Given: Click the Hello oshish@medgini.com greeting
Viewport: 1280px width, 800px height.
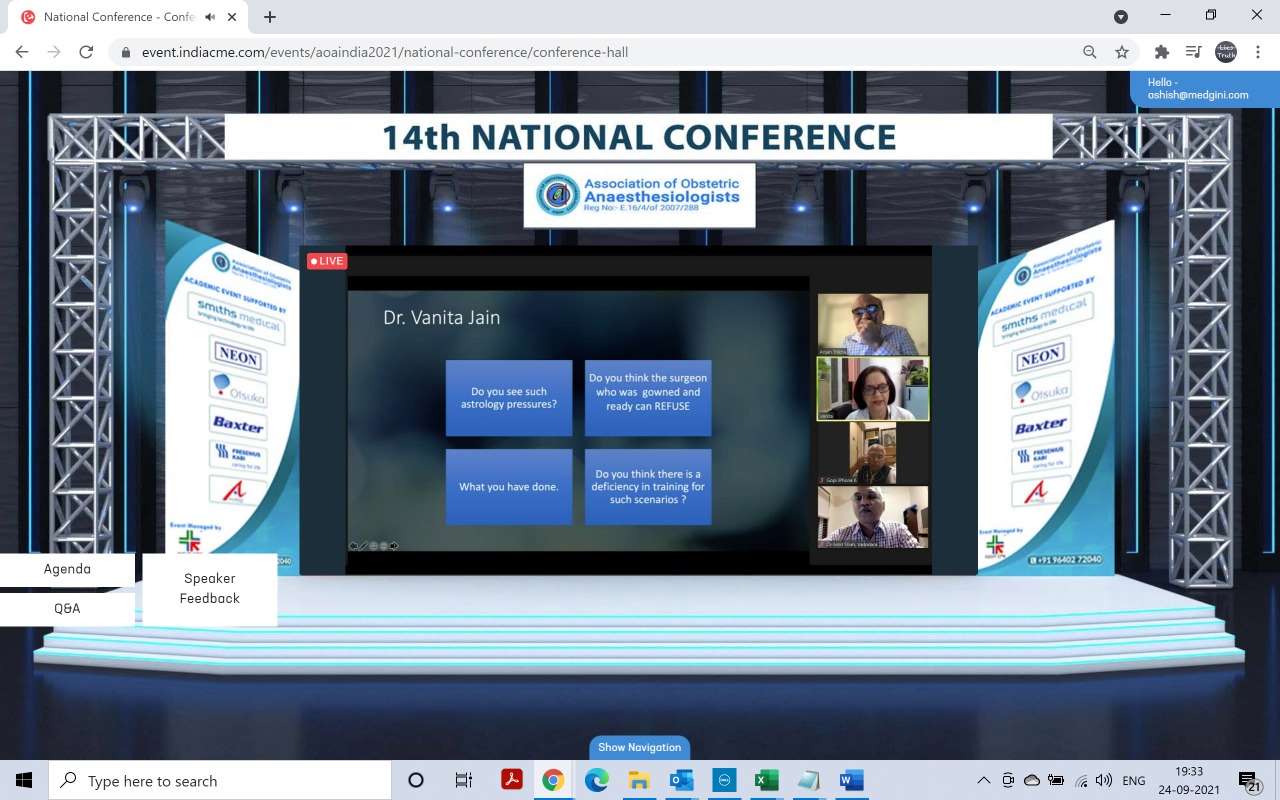Looking at the screenshot, I should click(1204, 89).
